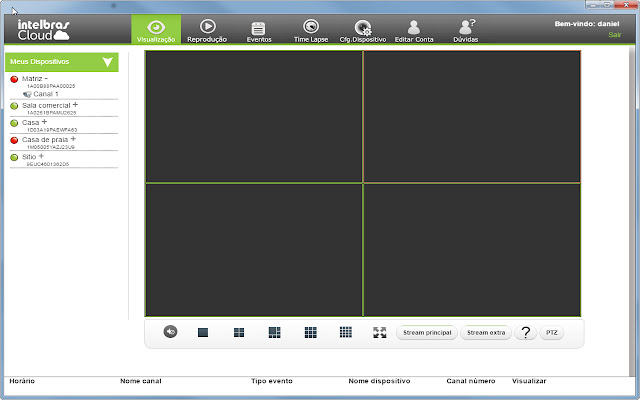Click the Stream principal button
Viewport: 640px width, 400px height.
[x=426, y=332]
